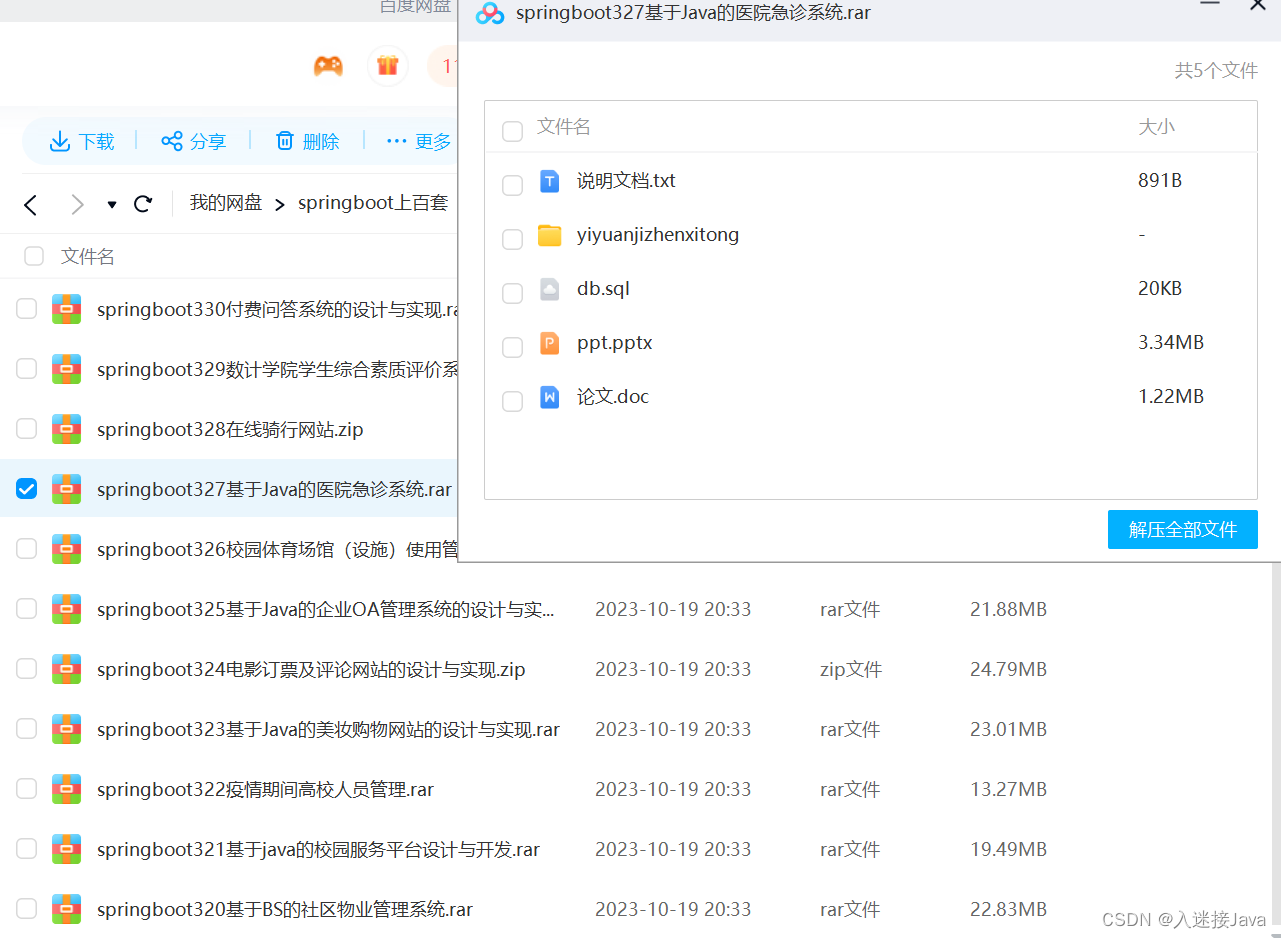Sort archive list by 大小 column

pos(1157,127)
